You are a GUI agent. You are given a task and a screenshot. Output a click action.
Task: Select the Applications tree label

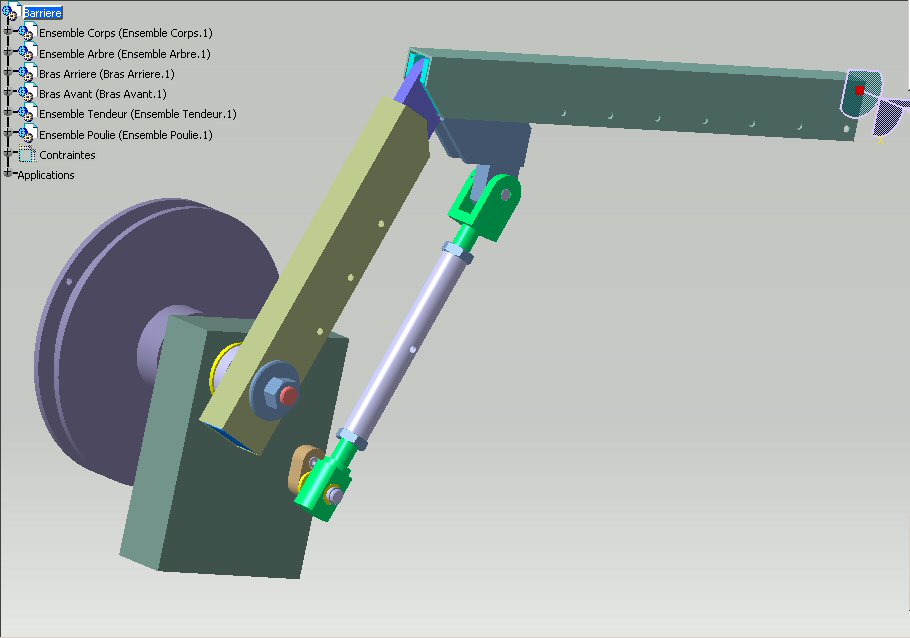point(46,175)
